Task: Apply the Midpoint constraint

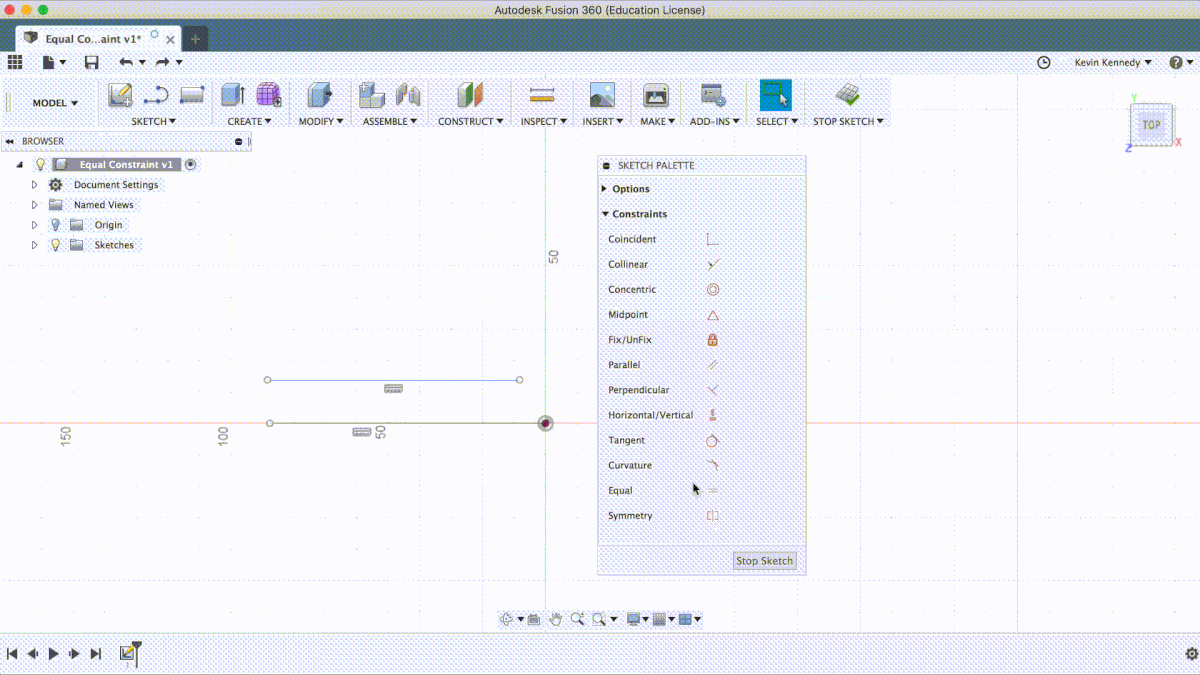Action: [x=712, y=315]
